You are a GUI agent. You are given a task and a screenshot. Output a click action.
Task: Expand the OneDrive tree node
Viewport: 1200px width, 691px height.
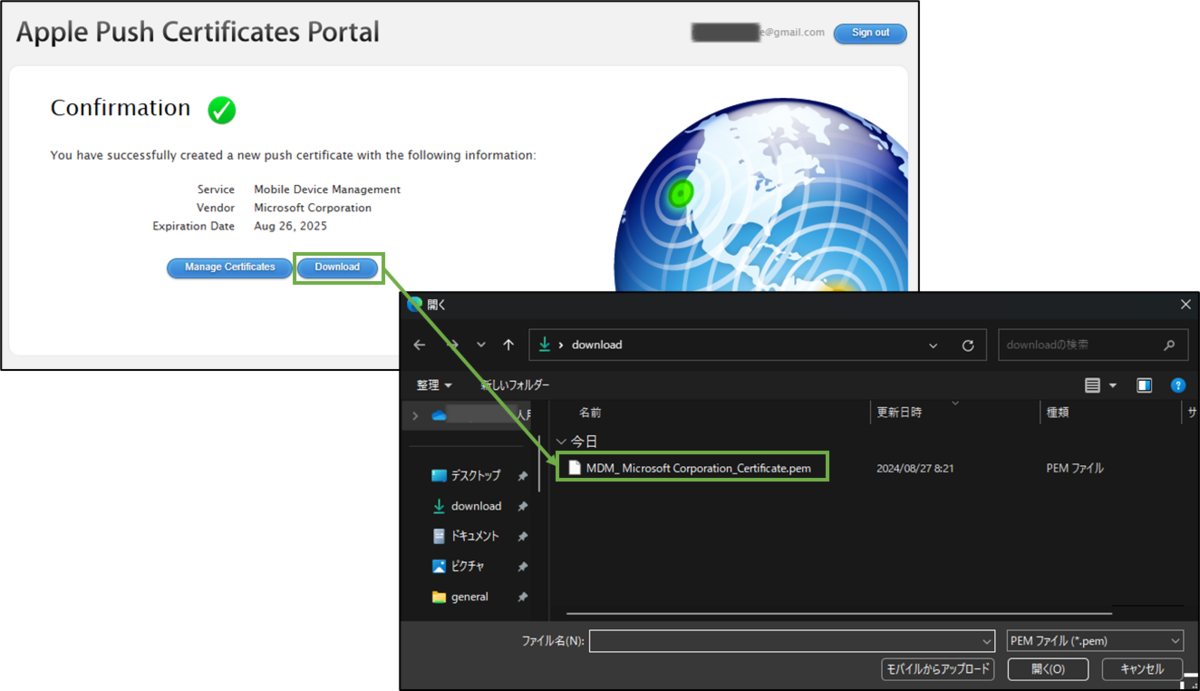[415, 415]
